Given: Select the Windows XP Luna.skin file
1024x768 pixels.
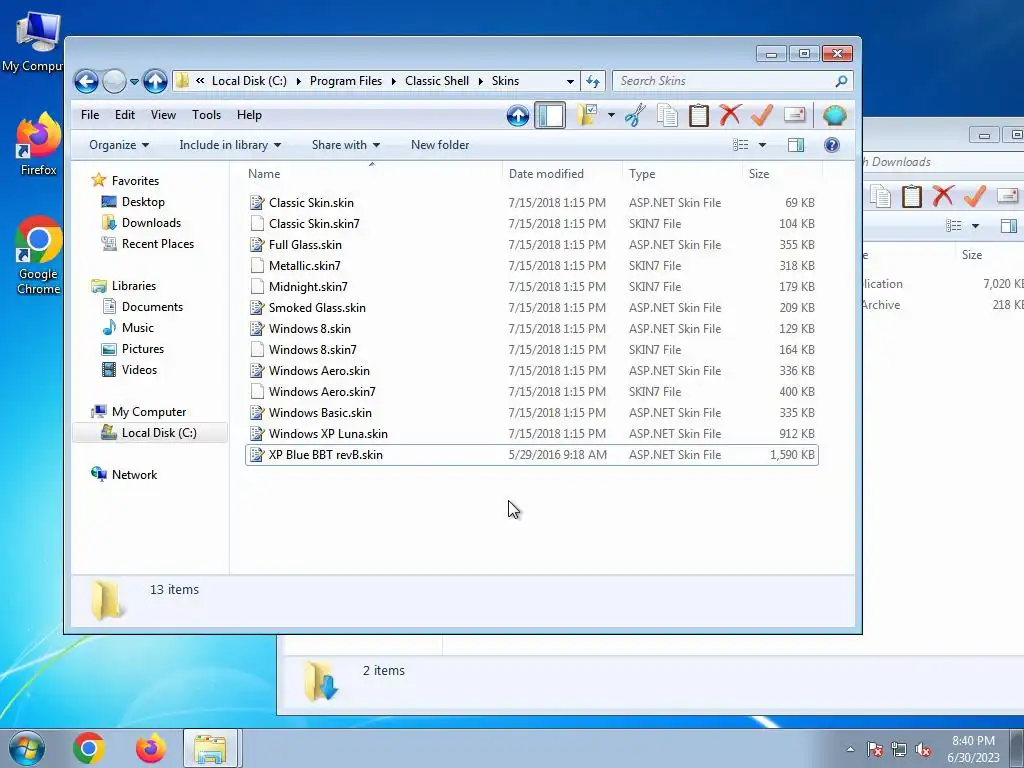Looking at the screenshot, I should click(532, 434).
